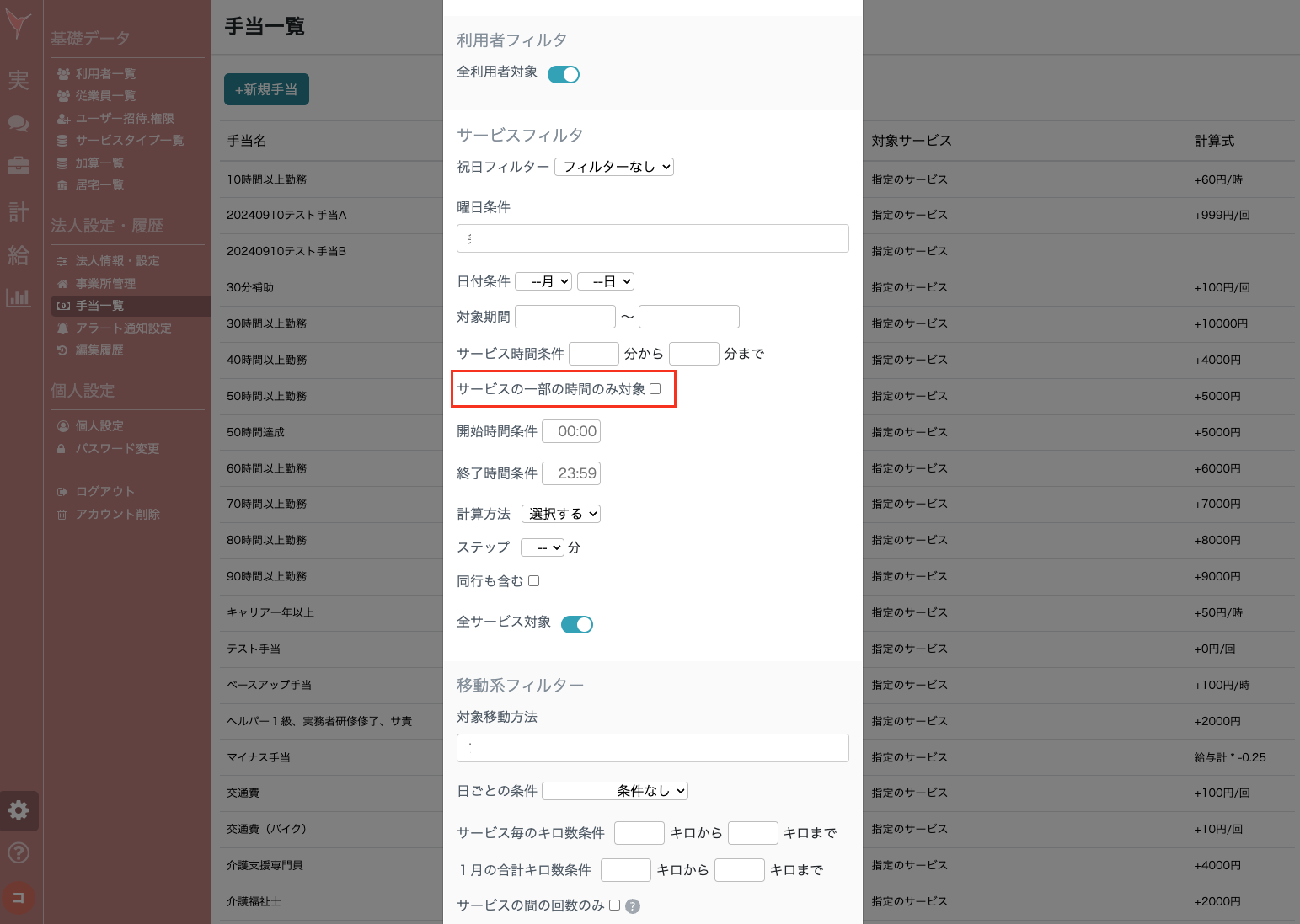Click the +新規手当 button
The height and width of the screenshot is (924, 1300).
(266, 88)
